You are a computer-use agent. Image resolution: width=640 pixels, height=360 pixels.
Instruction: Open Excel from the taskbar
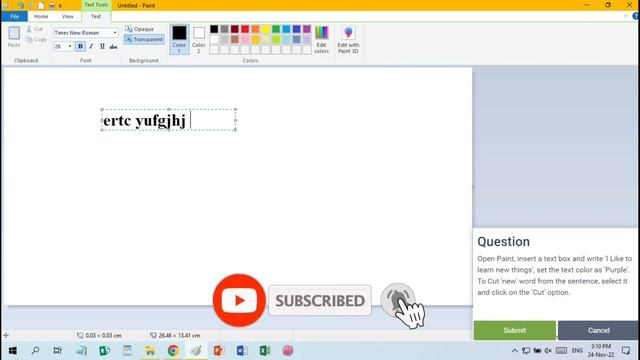click(x=264, y=351)
